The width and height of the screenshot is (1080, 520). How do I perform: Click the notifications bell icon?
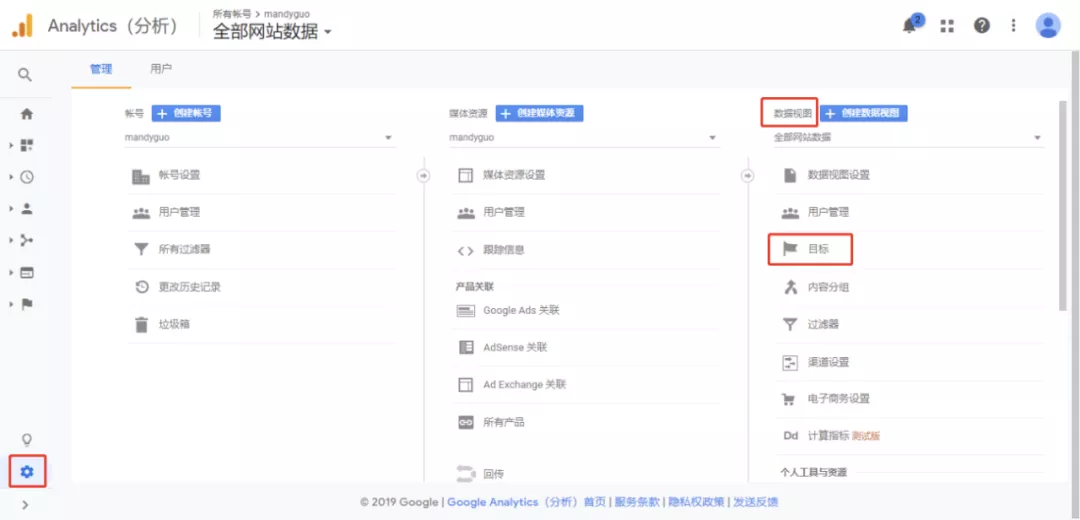click(x=910, y=26)
